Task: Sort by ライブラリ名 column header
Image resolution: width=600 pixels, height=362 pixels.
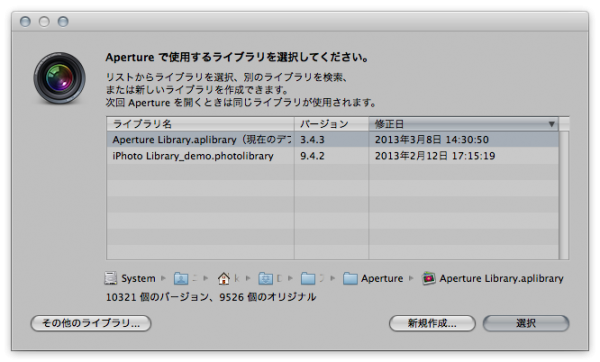Action: (x=200, y=124)
